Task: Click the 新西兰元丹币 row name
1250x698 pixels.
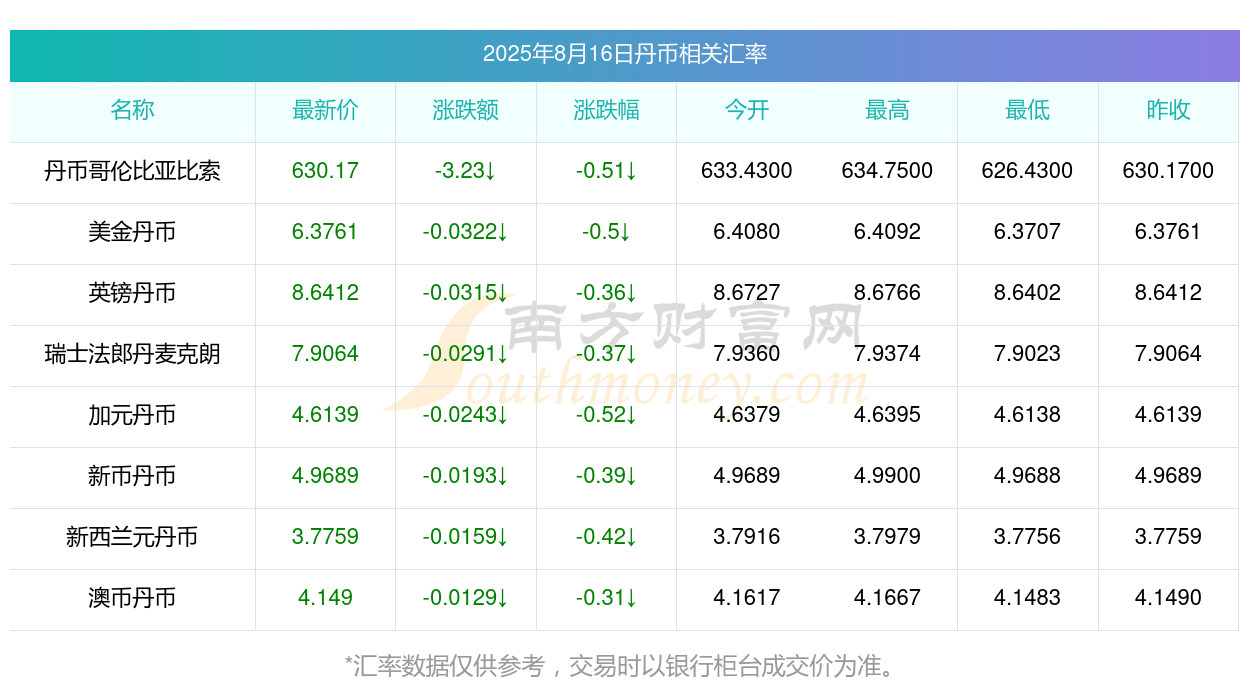Action: [133, 537]
